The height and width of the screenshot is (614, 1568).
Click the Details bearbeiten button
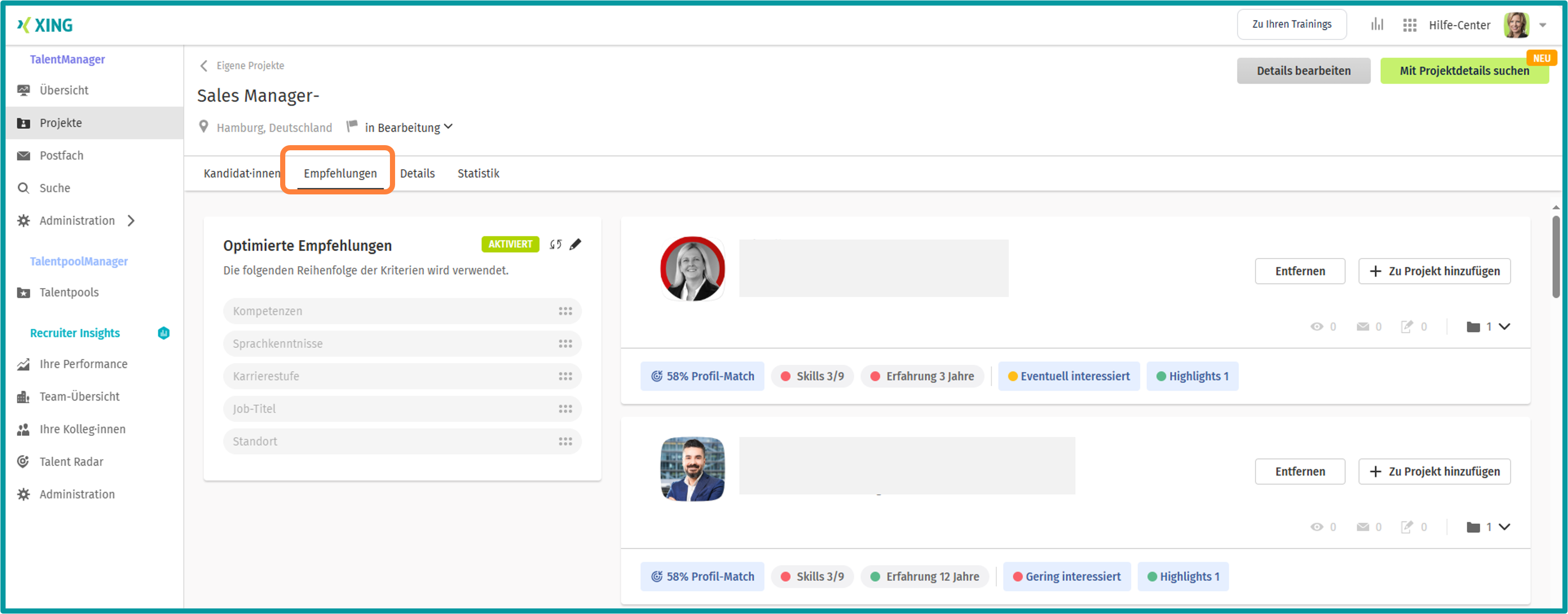pyautogui.click(x=1303, y=71)
